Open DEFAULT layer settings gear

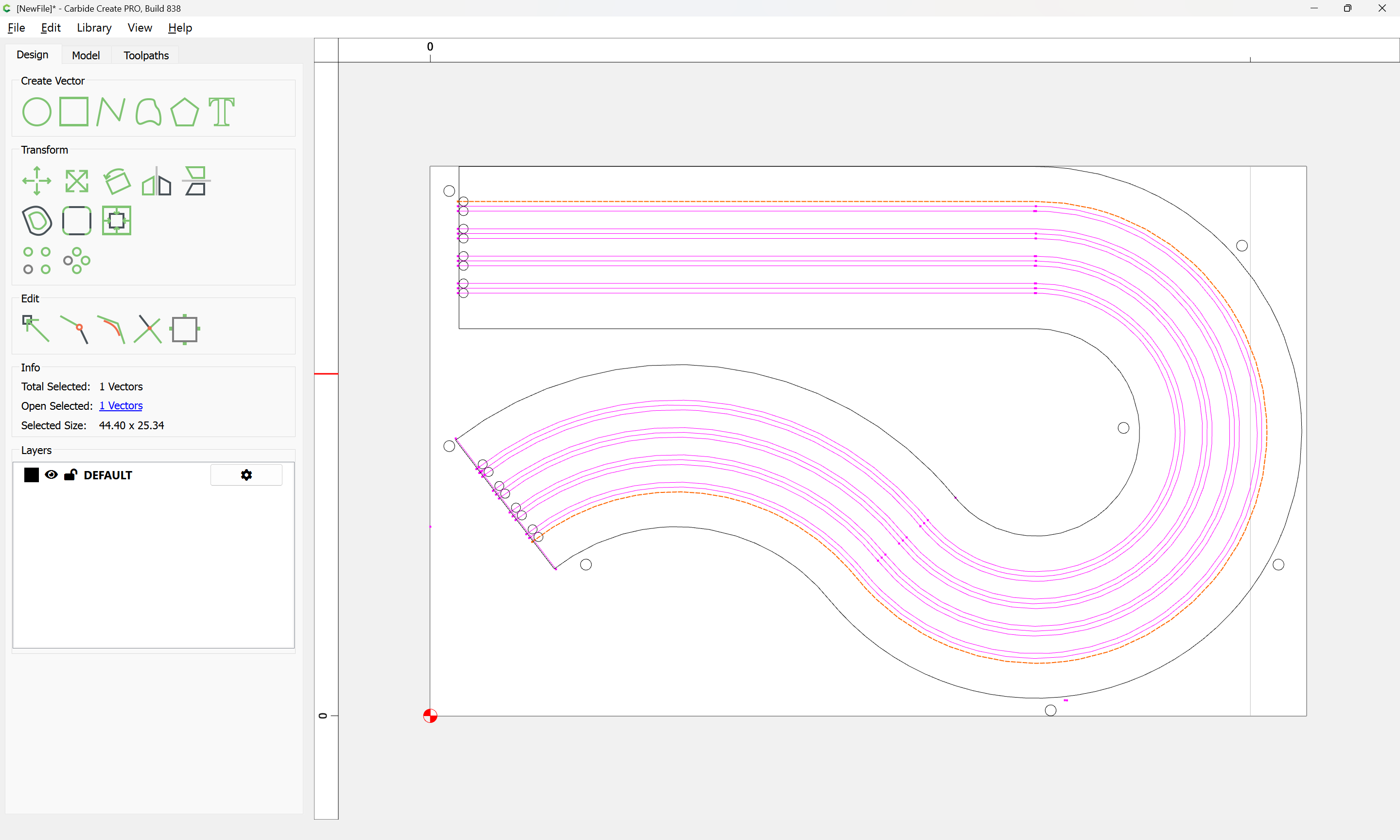(246, 475)
